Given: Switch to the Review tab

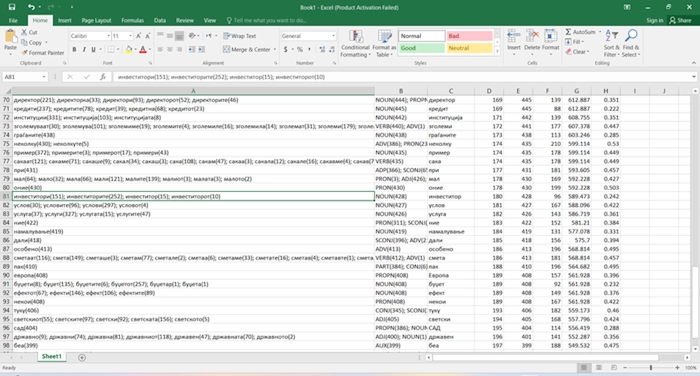Looking at the screenshot, I should pyautogui.click(x=184, y=20).
